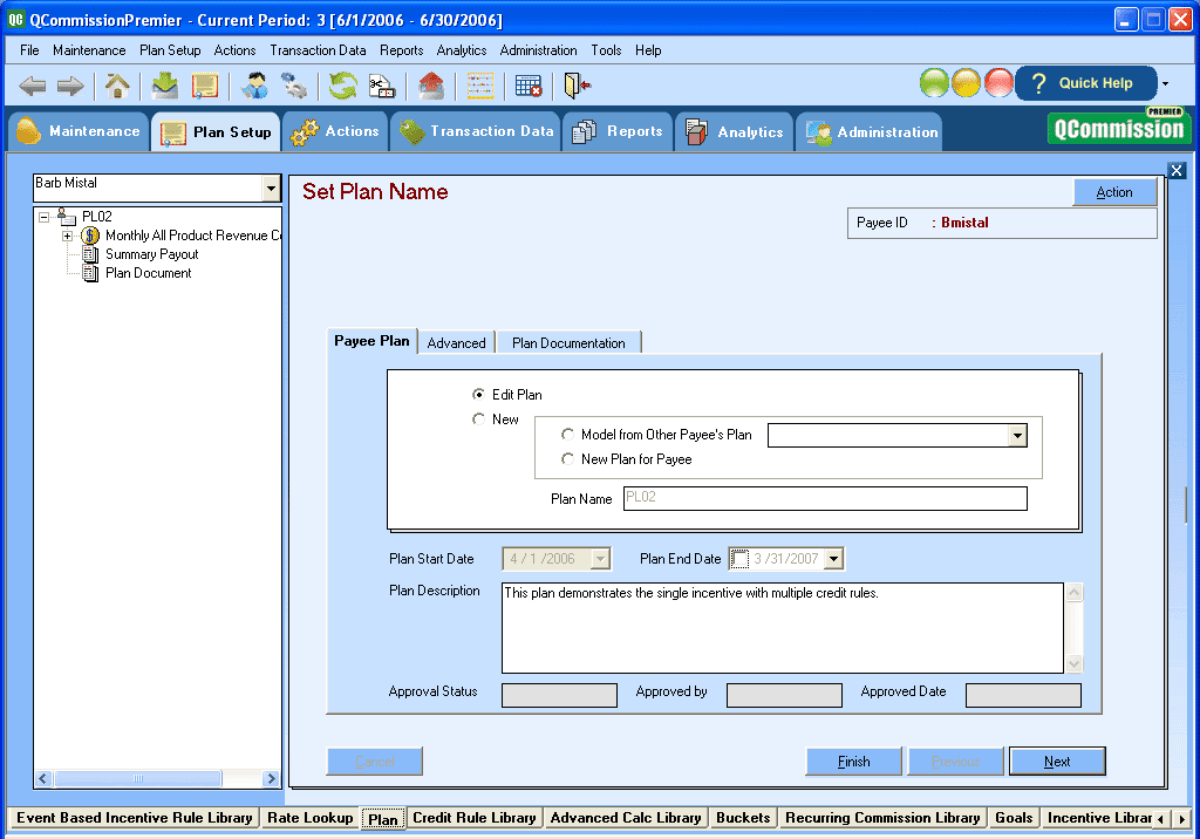Switch to the Plan Documentation tab
This screenshot has width=1200, height=839.
[x=568, y=342]
